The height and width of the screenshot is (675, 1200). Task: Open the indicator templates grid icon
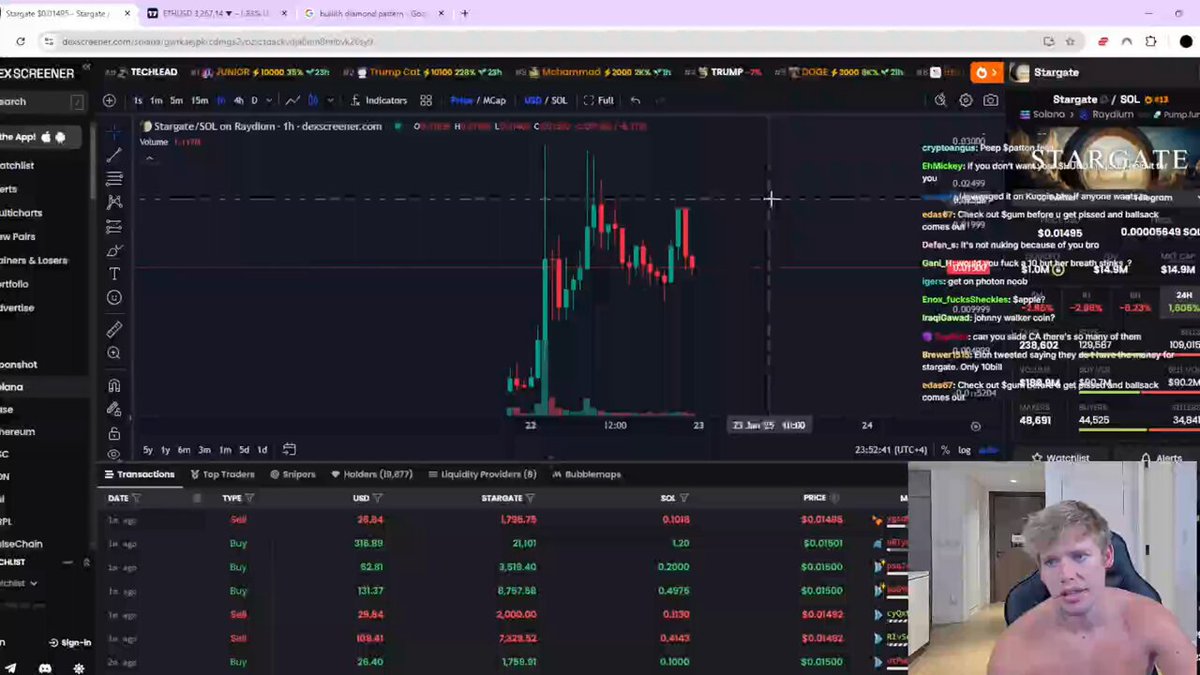(x=426, y=100)
